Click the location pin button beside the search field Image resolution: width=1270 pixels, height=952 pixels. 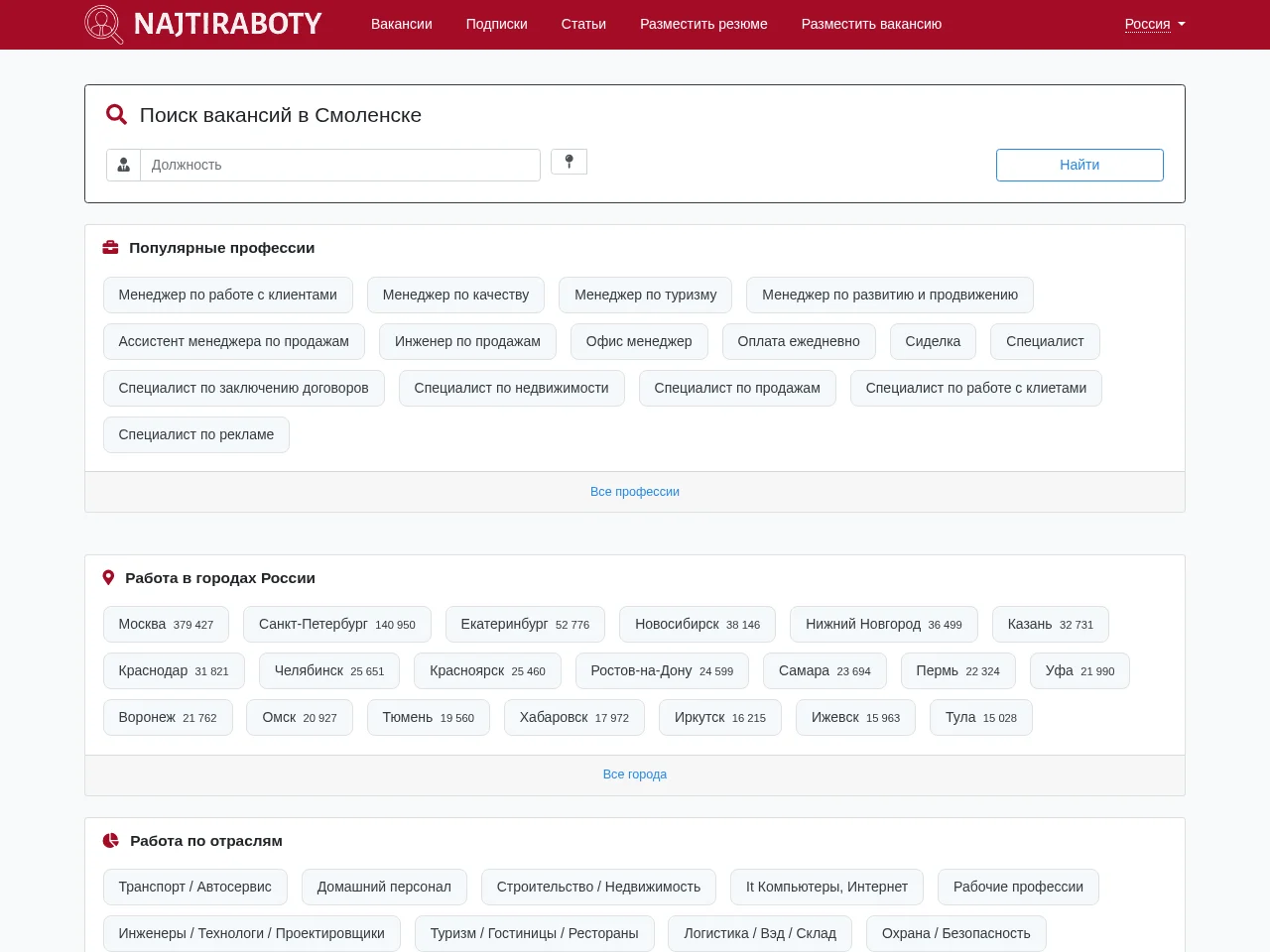pyautogui.click(x=569, y=162)
